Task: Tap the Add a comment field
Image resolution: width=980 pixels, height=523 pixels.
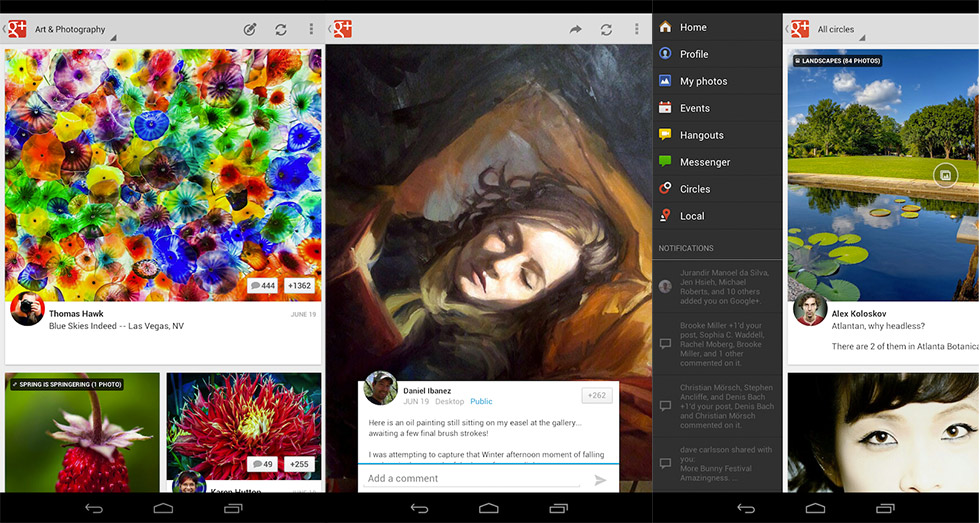Action: coord(470,479)
